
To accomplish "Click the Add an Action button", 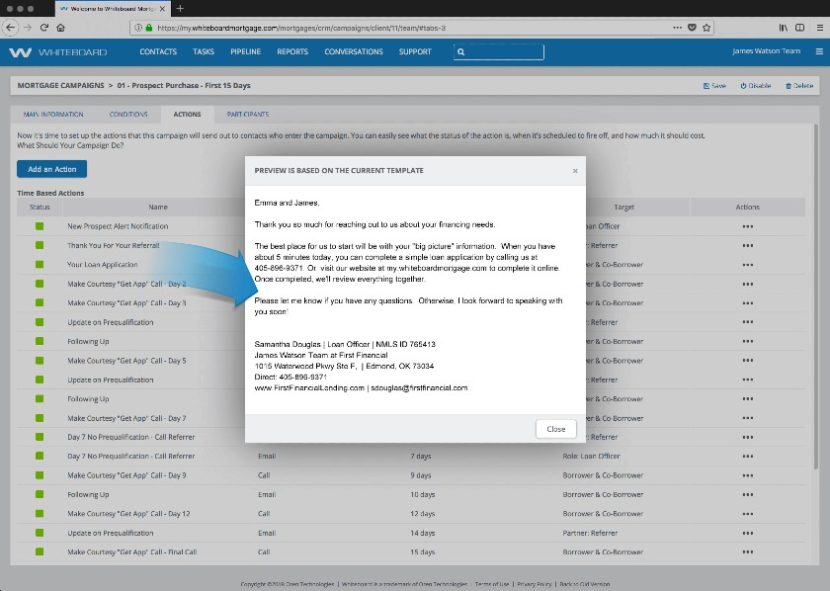I will pos(51,169).
